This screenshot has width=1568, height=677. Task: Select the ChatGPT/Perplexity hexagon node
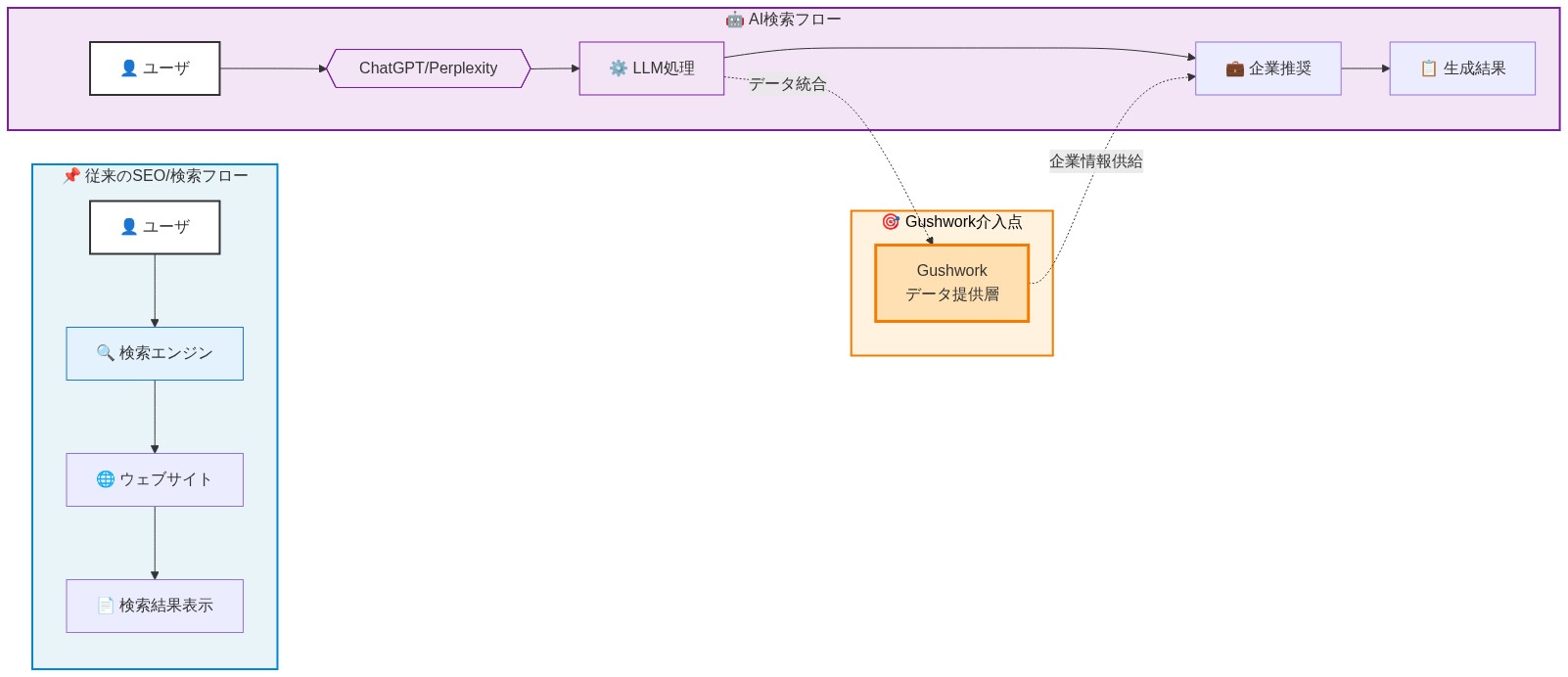pos(428,68)
